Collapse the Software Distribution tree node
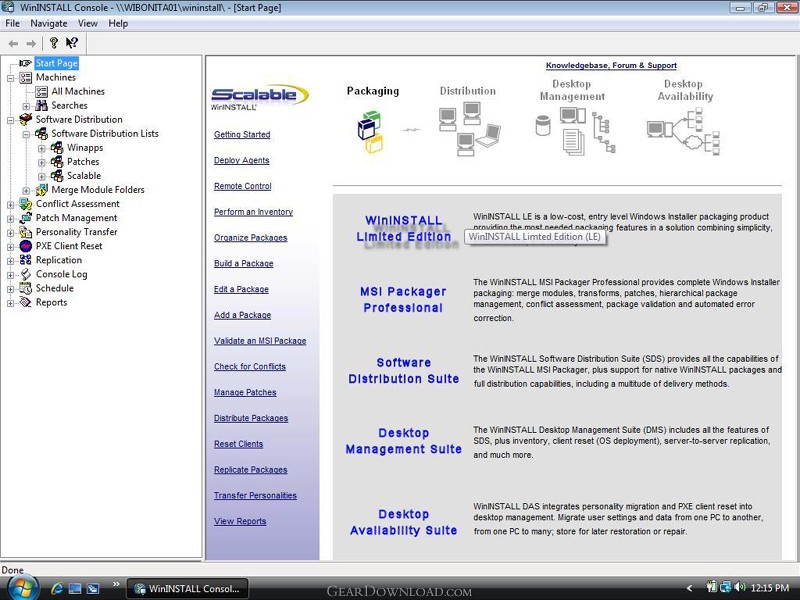This screenshot has width=800, height=600. (10, 120)
